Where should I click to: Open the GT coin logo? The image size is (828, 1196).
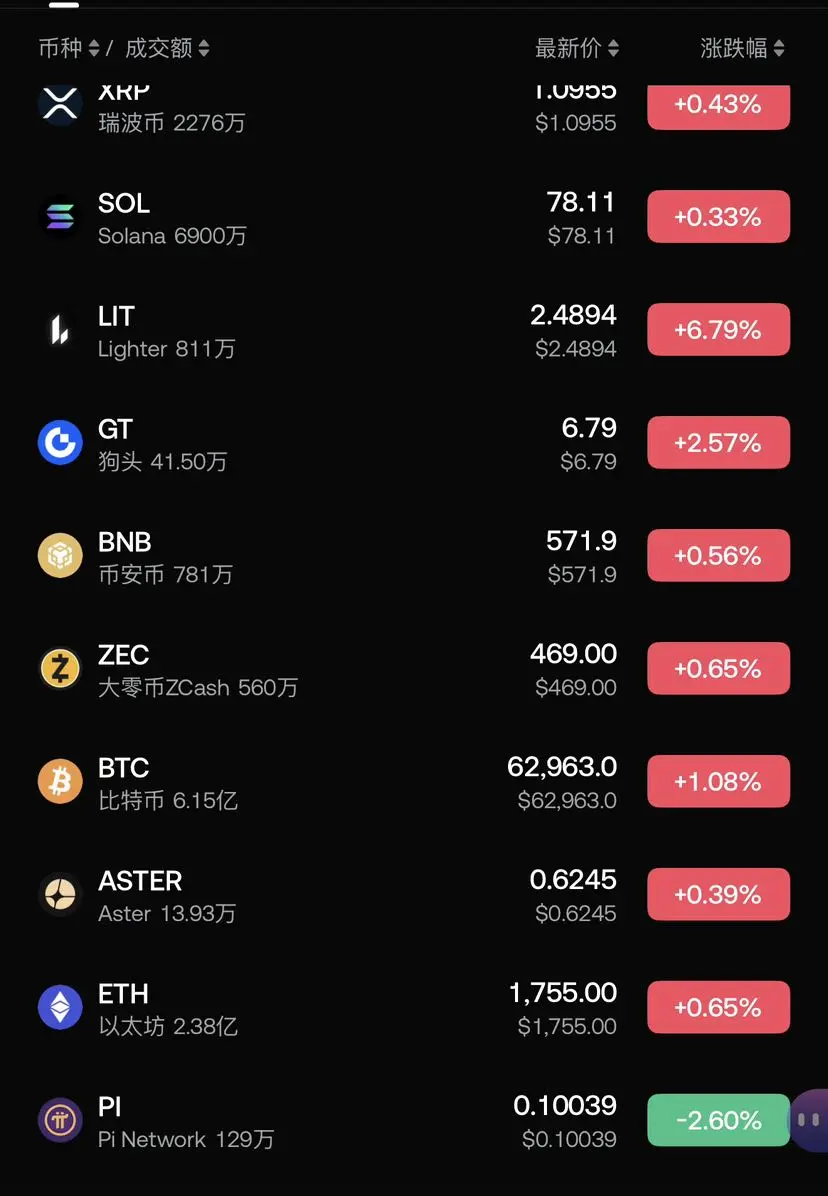60,442
